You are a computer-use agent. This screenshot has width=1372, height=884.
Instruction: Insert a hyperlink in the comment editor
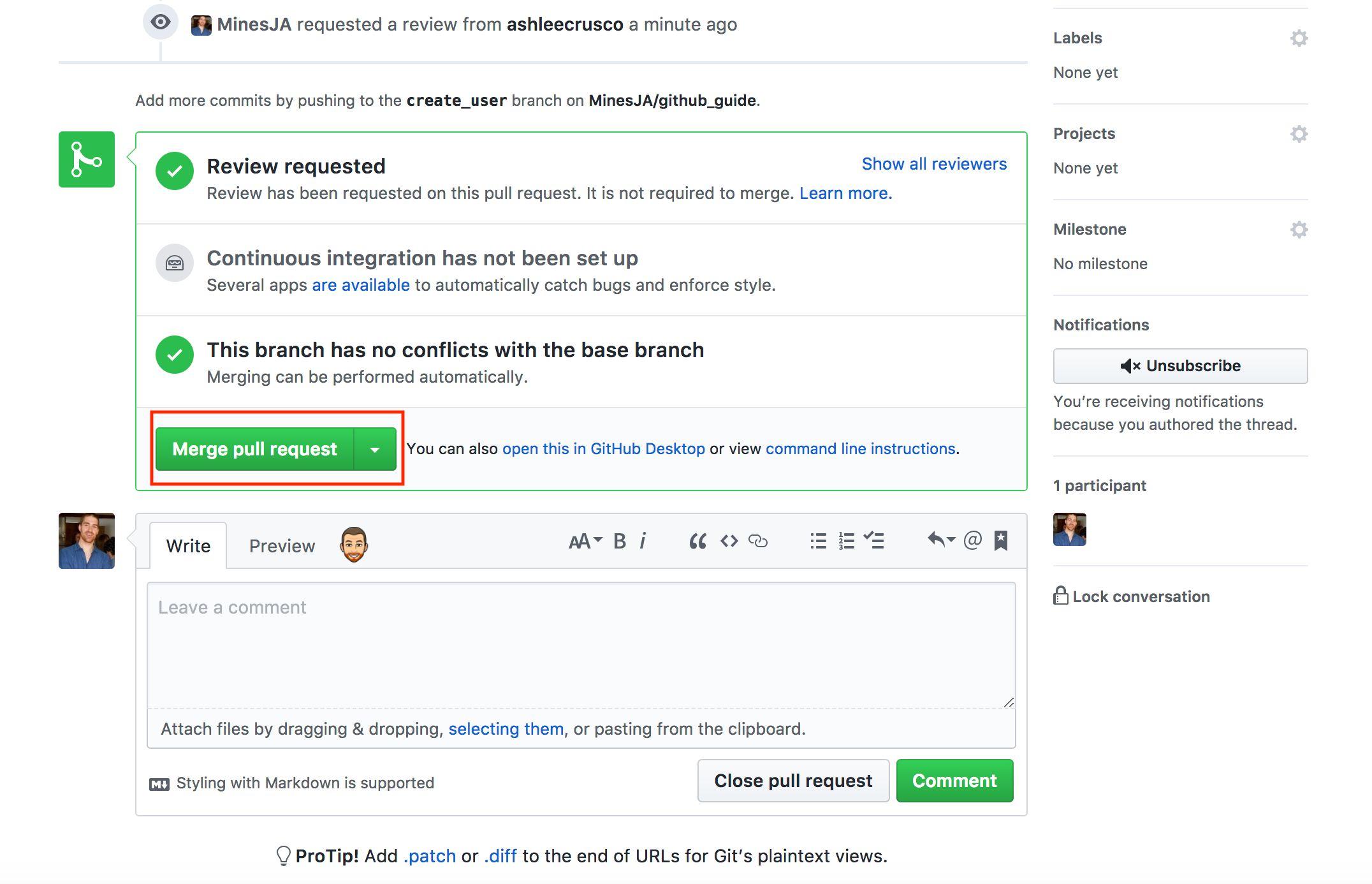(x=759, y=540)
